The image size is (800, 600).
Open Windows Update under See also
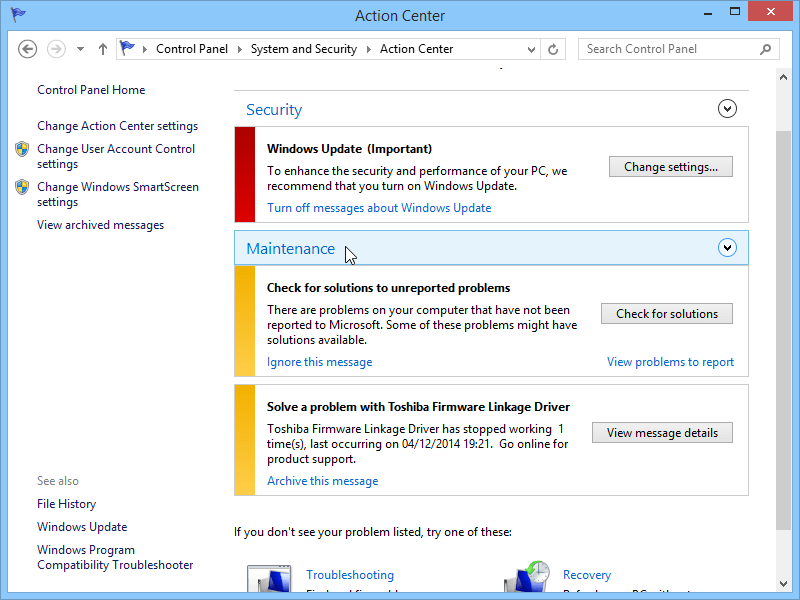82,527
